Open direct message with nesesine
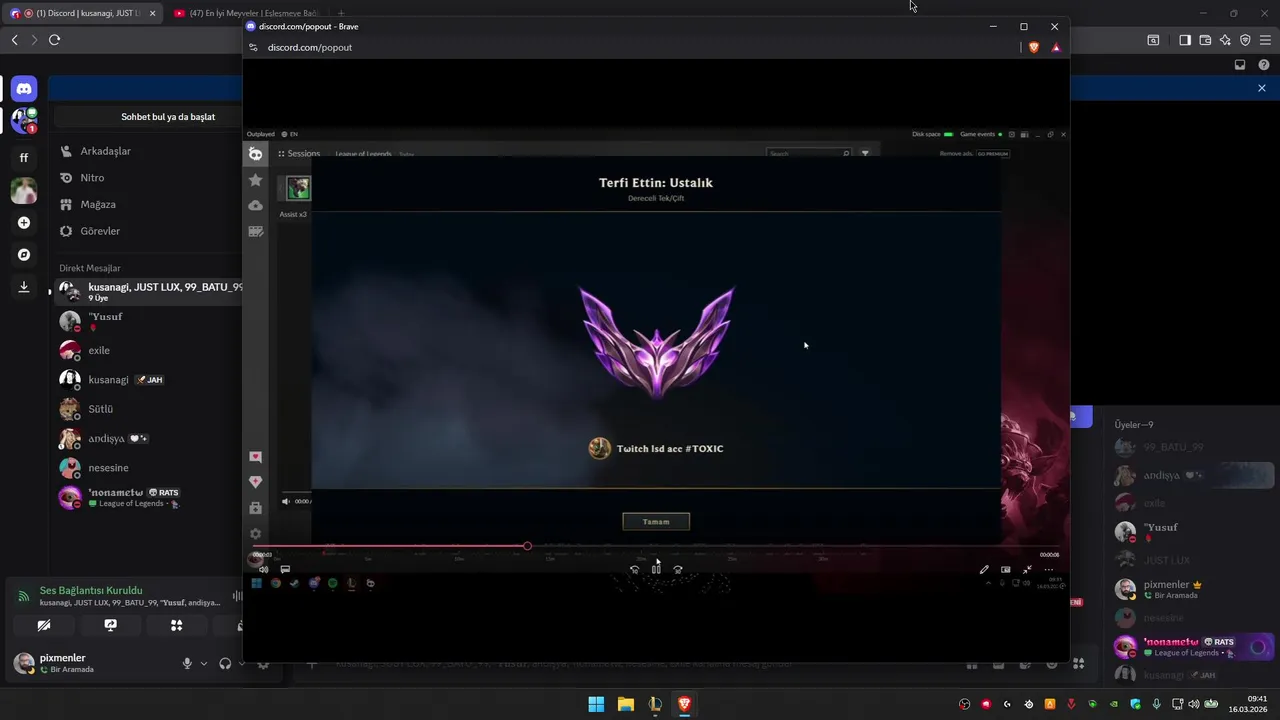This screenshot has height=720, width=1280. [x=148, y=468]
